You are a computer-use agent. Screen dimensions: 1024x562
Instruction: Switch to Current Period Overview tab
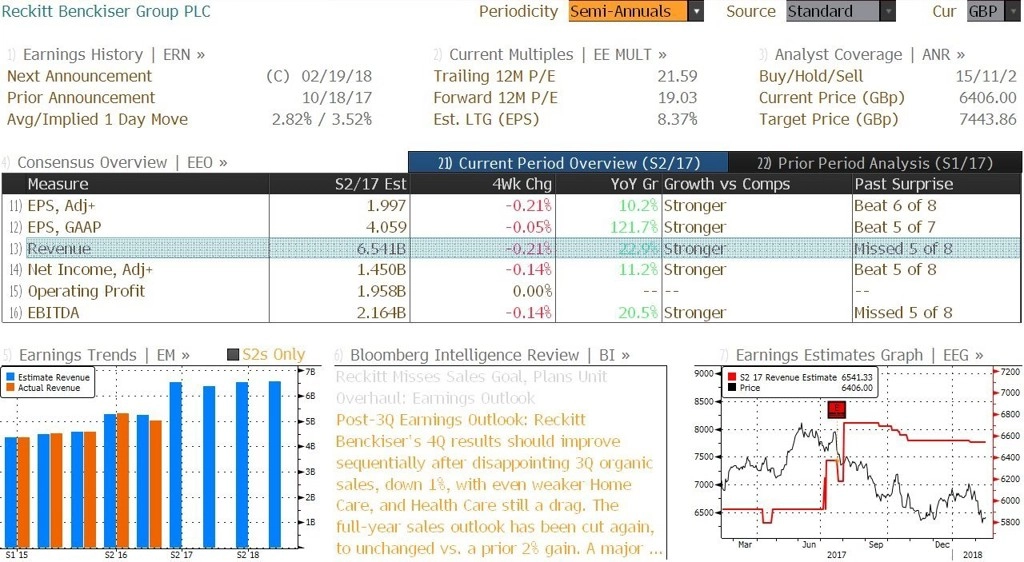(568, 163)
